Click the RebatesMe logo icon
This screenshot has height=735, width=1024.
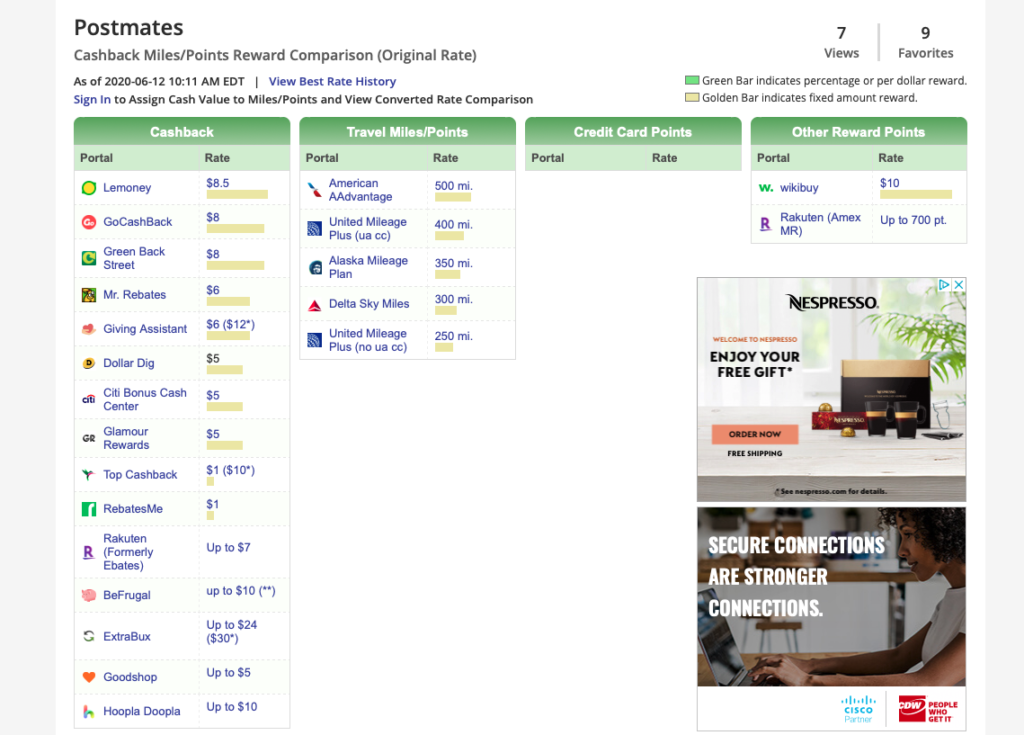(x=89, y=509)
